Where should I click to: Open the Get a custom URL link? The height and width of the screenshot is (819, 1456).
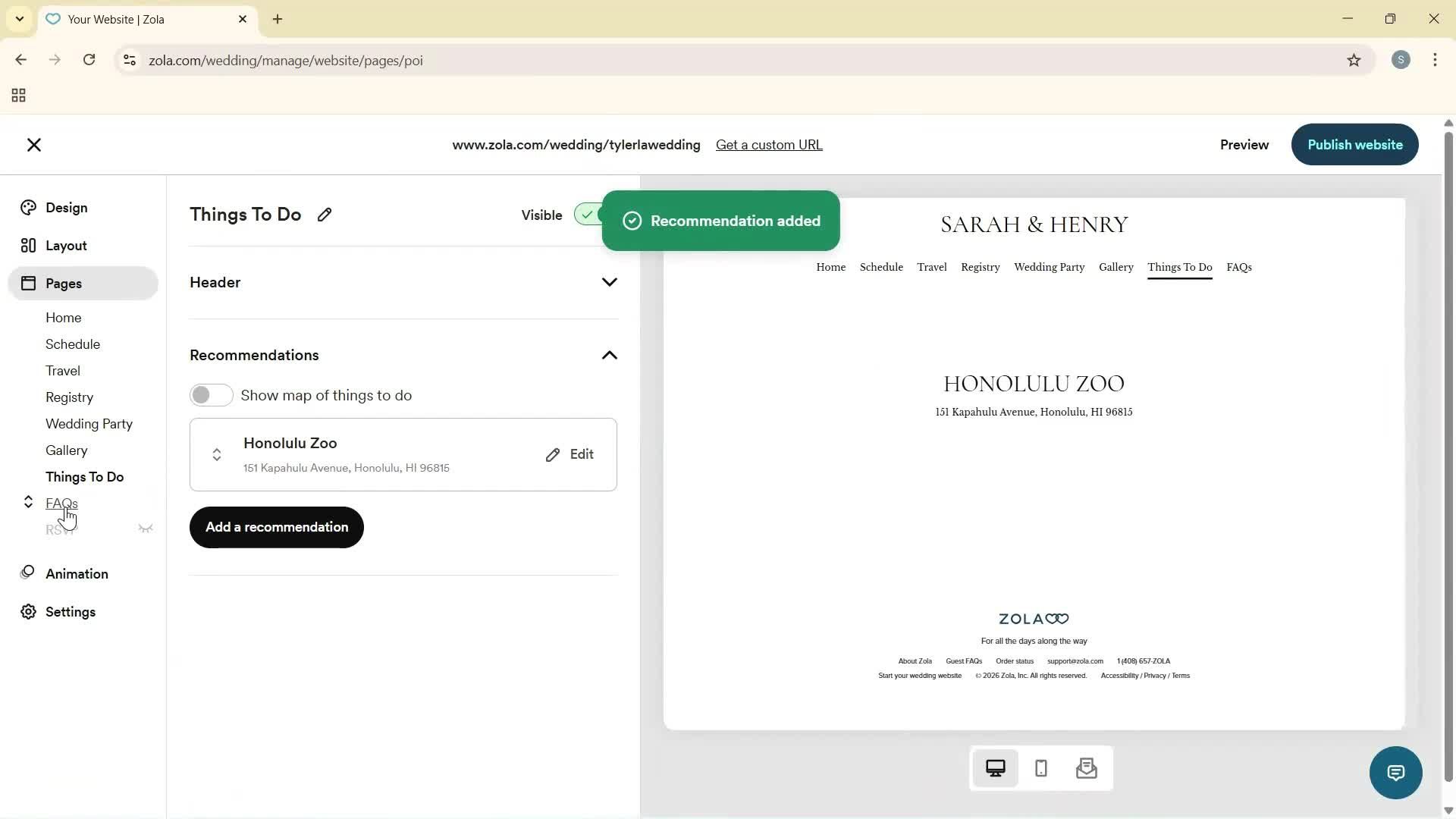(x=769, y=144)
